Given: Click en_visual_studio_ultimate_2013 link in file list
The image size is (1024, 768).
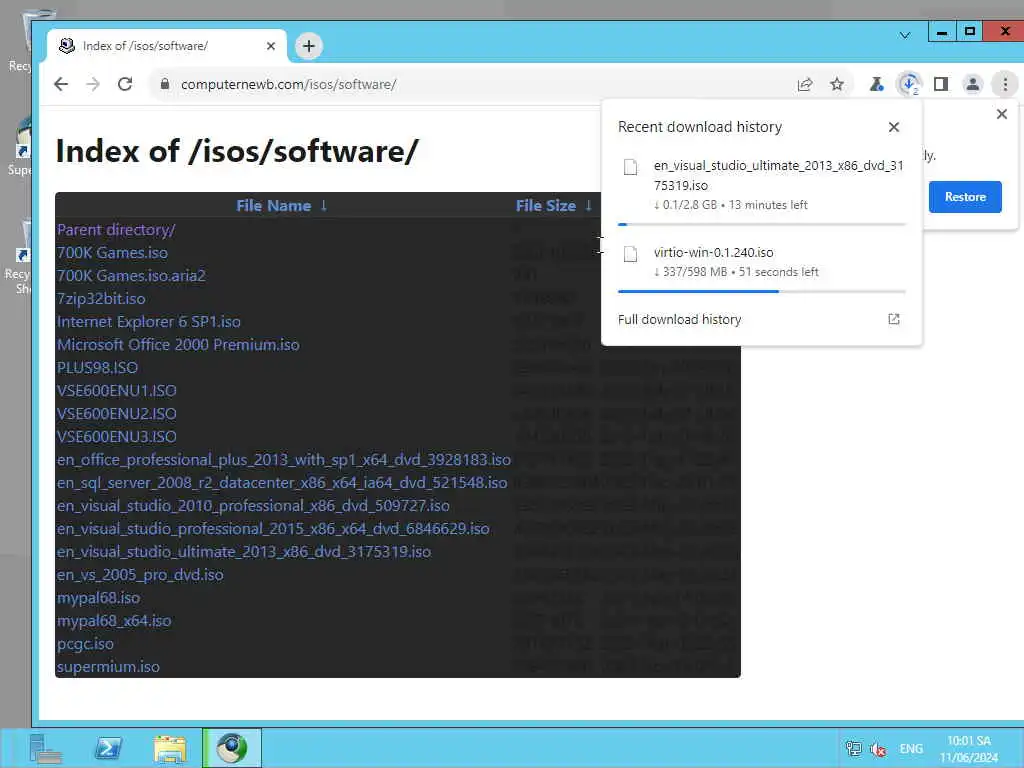Looking at the screenshot, I should 244,552.
